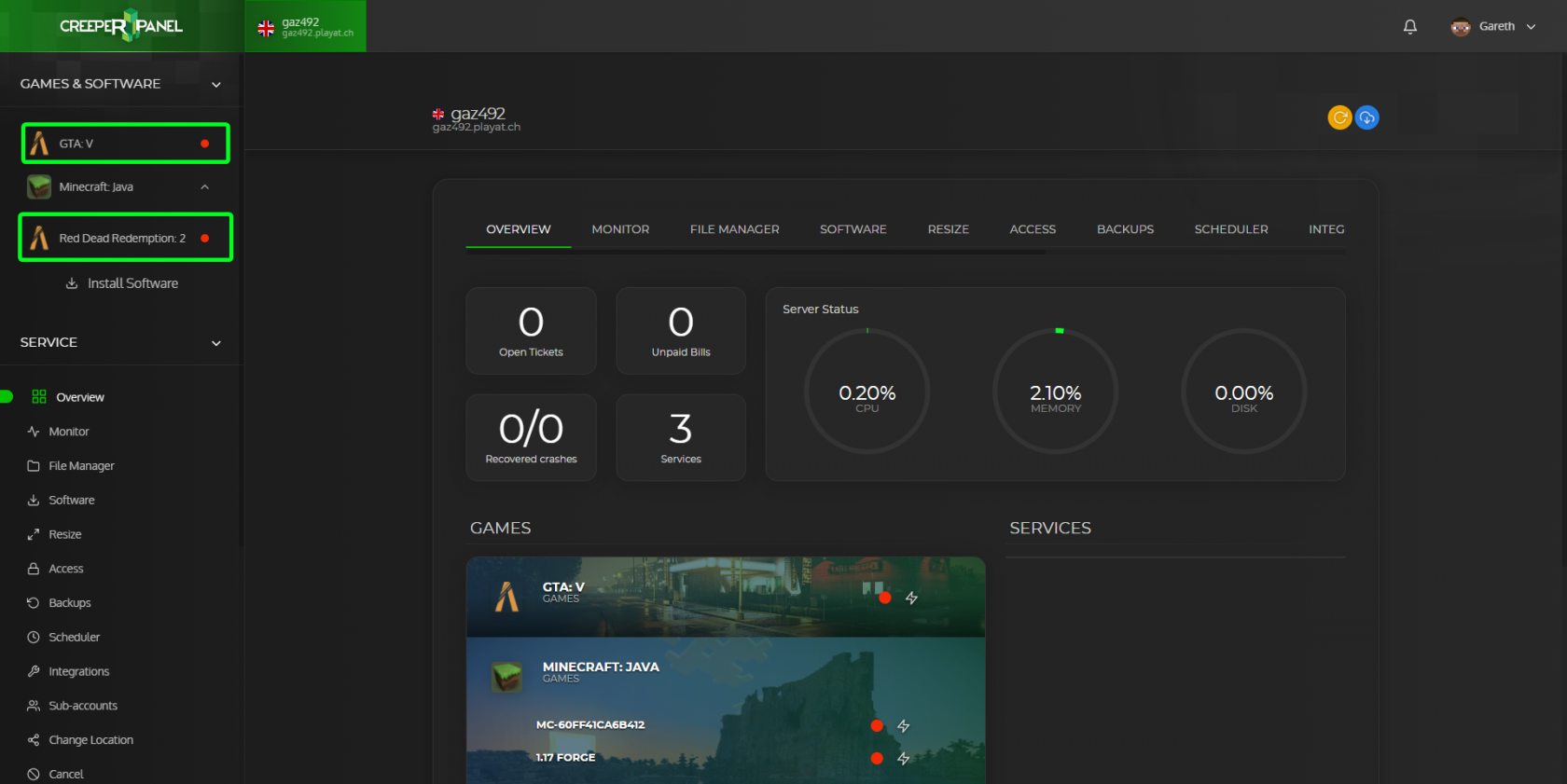
Task: Click the Red Dead Redemption 2 sidebar icon
Action: click(39, 238)
